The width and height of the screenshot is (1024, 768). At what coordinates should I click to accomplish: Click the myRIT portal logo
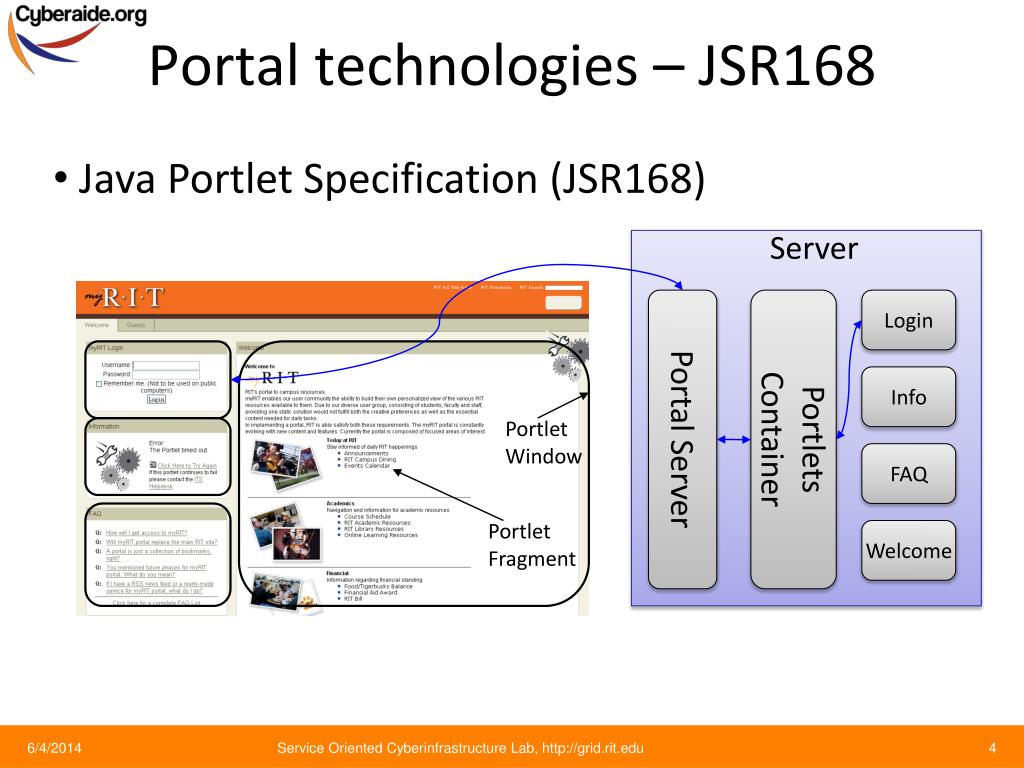pos(124,298)
